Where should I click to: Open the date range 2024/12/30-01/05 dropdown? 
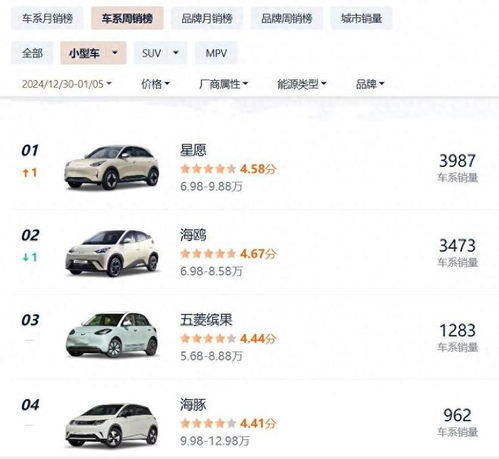tap(67, 84)
